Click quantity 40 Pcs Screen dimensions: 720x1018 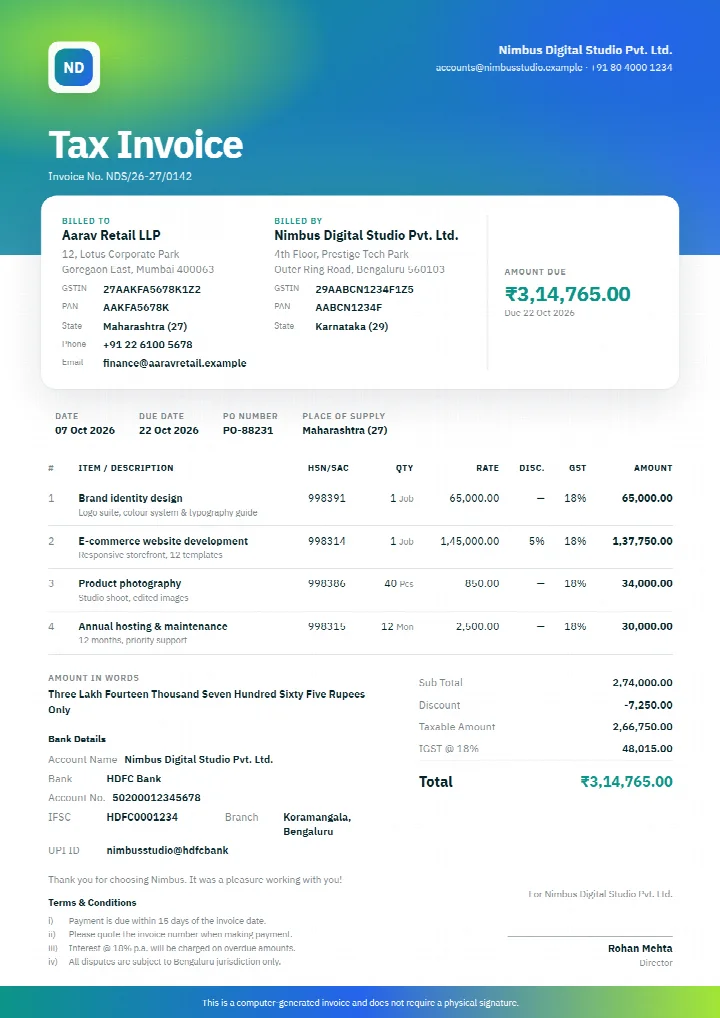coord(399,584)
